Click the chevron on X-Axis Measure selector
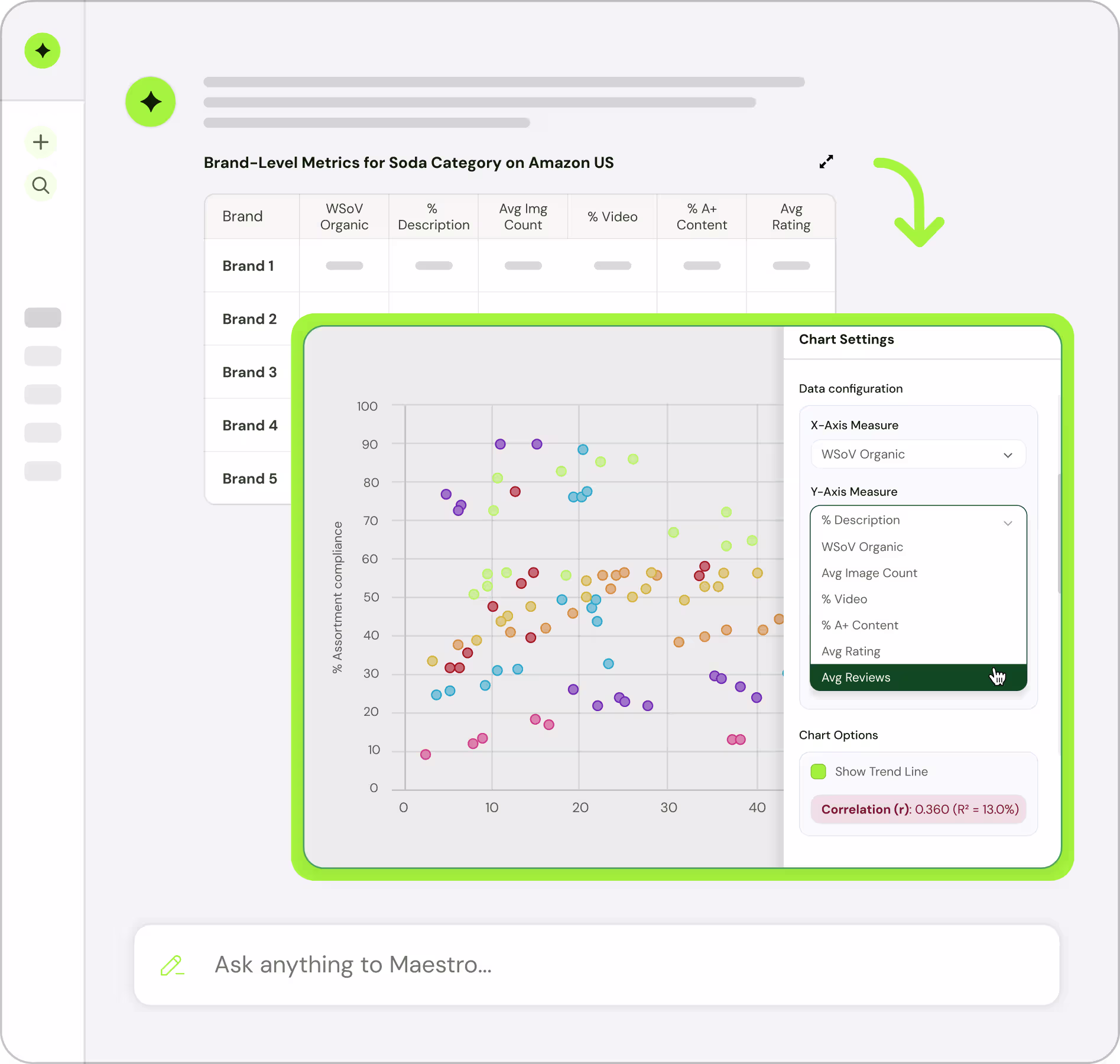Image resolution: width=1120 pixels, height=1064 pixels. pos(1008,455)
